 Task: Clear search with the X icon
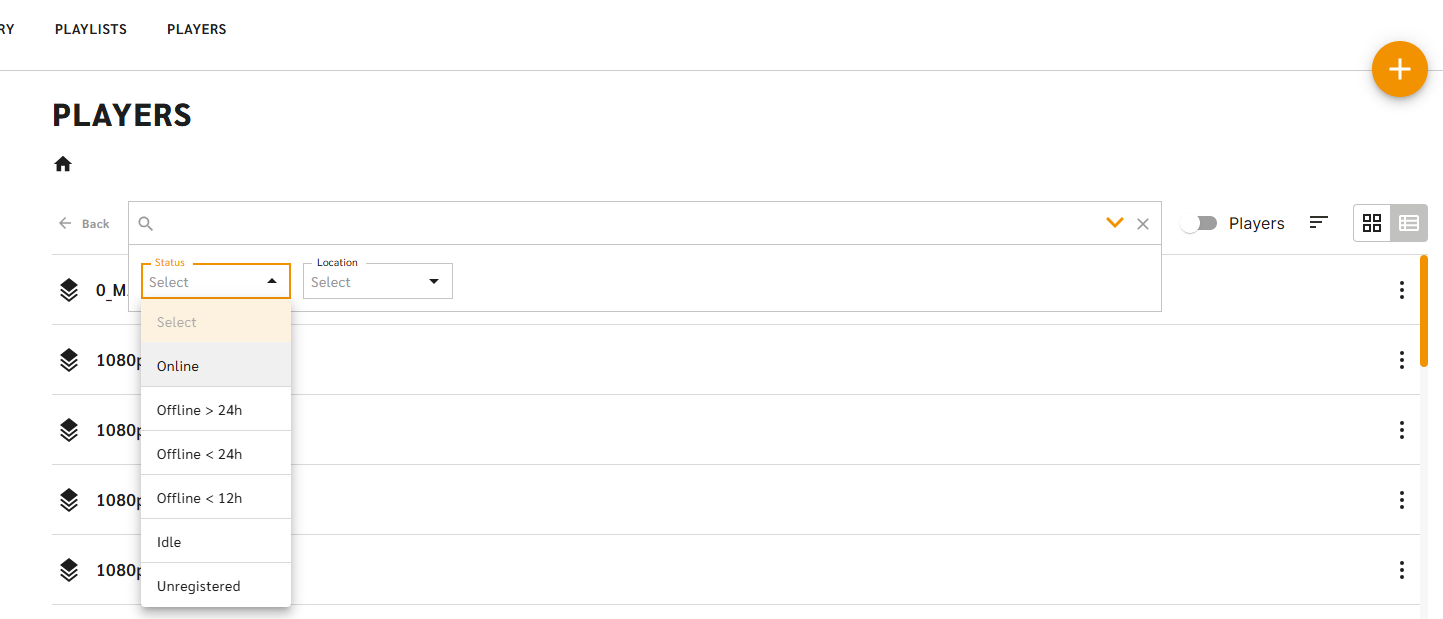[x=1143, y=224]
